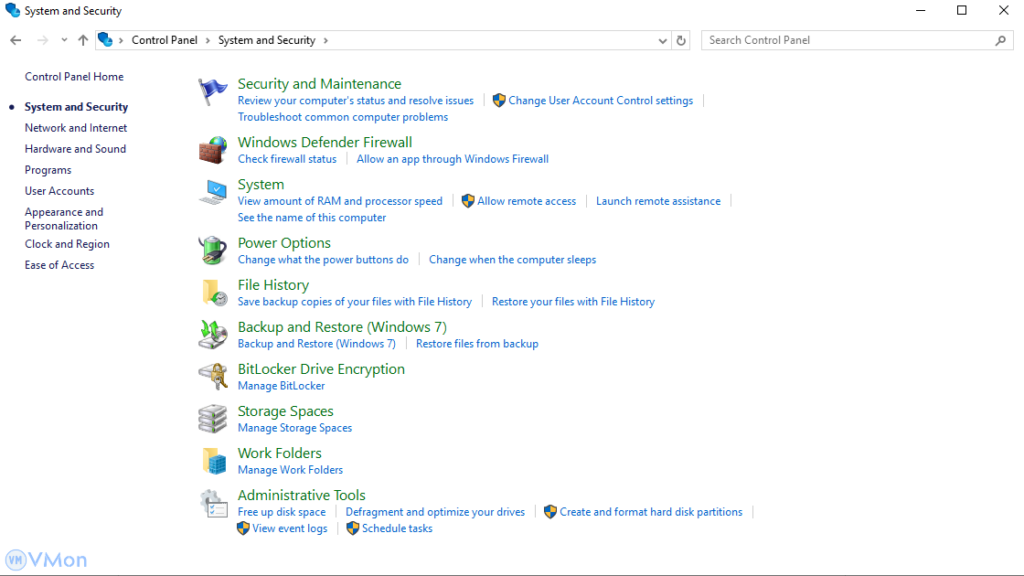Viewport: 1024px width, 576px height.
Task: Click the File History folder icon
Action: [213, 292]
